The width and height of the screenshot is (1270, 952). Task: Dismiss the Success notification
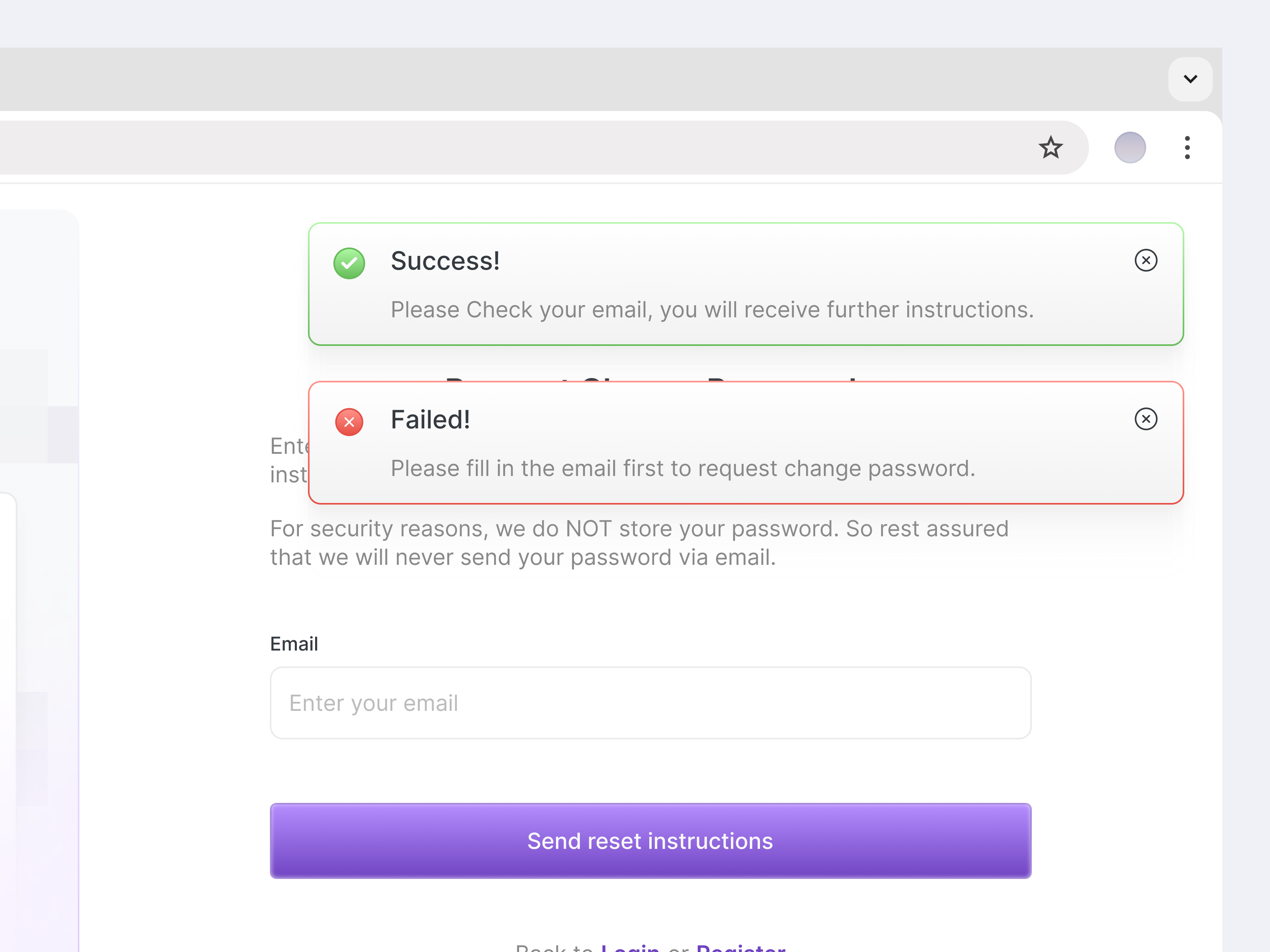1145,261
